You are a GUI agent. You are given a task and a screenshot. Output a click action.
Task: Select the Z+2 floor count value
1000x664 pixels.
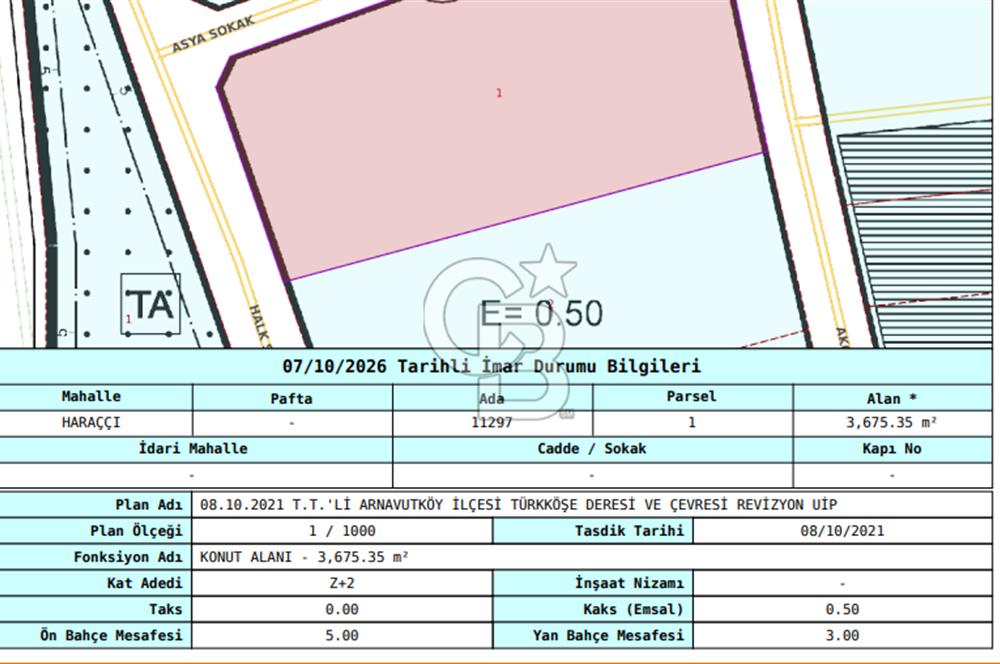(342, 583)
